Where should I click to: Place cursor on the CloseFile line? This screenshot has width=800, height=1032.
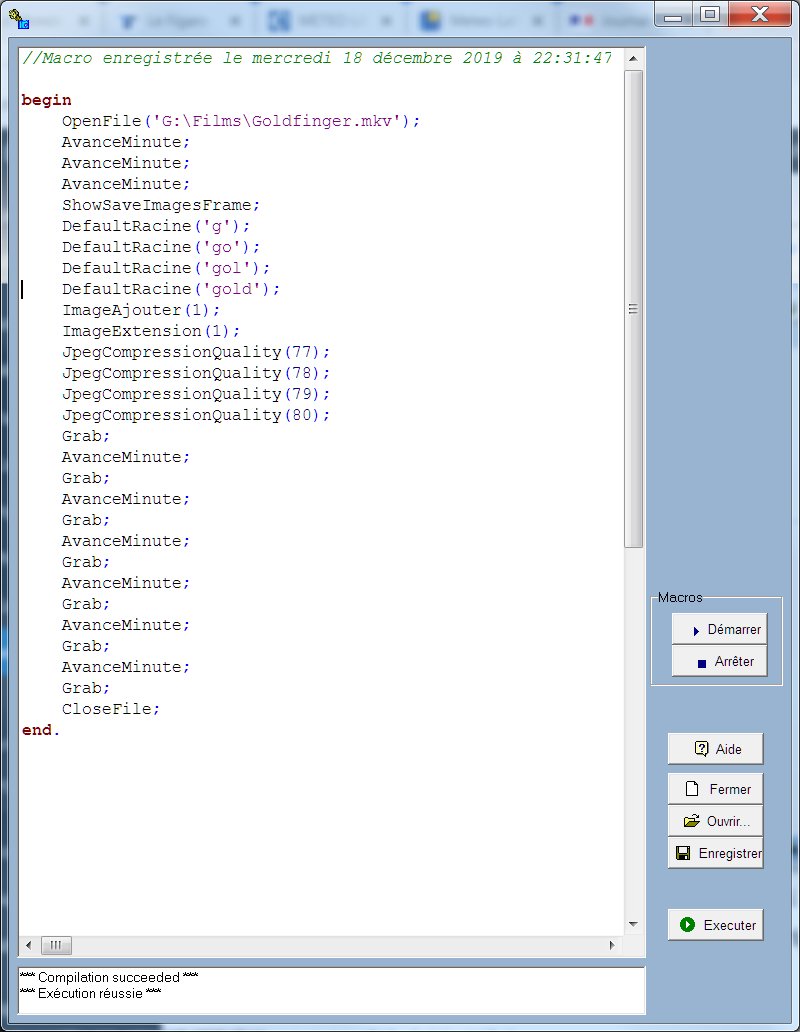110,709
